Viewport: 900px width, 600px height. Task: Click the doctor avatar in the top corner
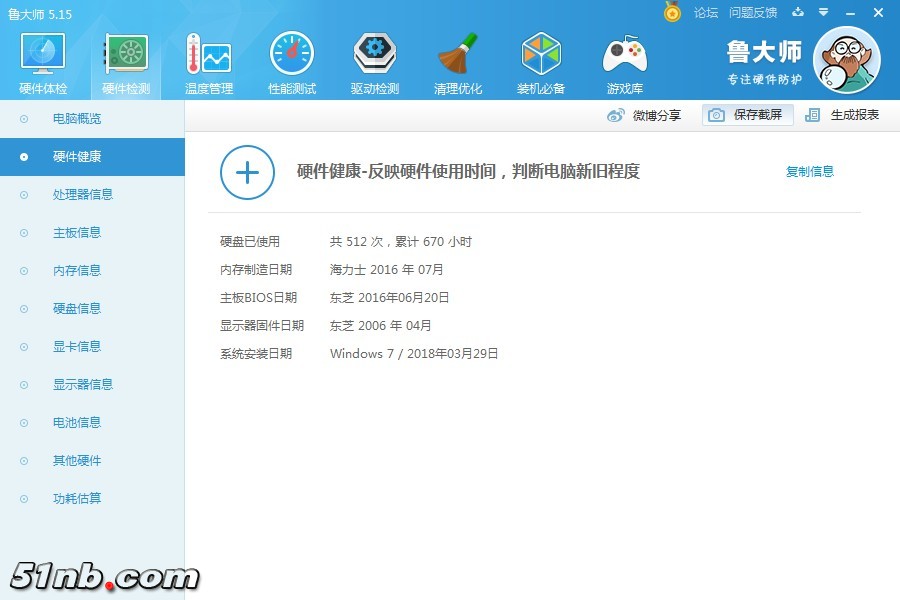846,60
